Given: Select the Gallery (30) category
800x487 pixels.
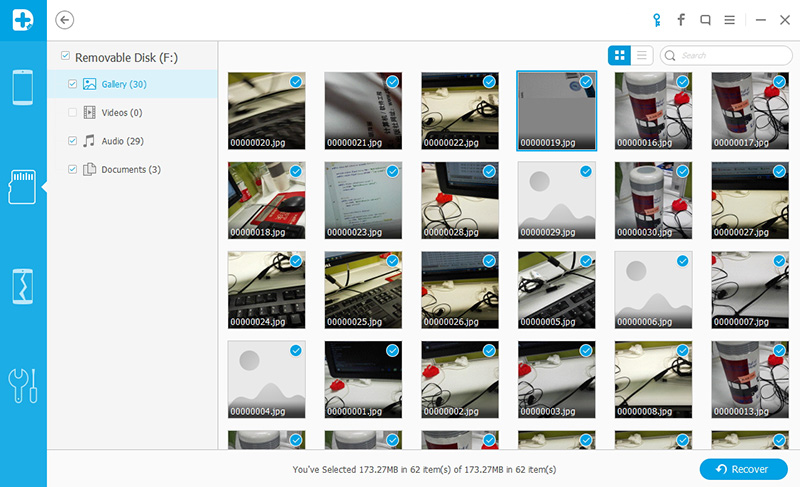Looking at the screenshot, I should (x=123, y=84).
